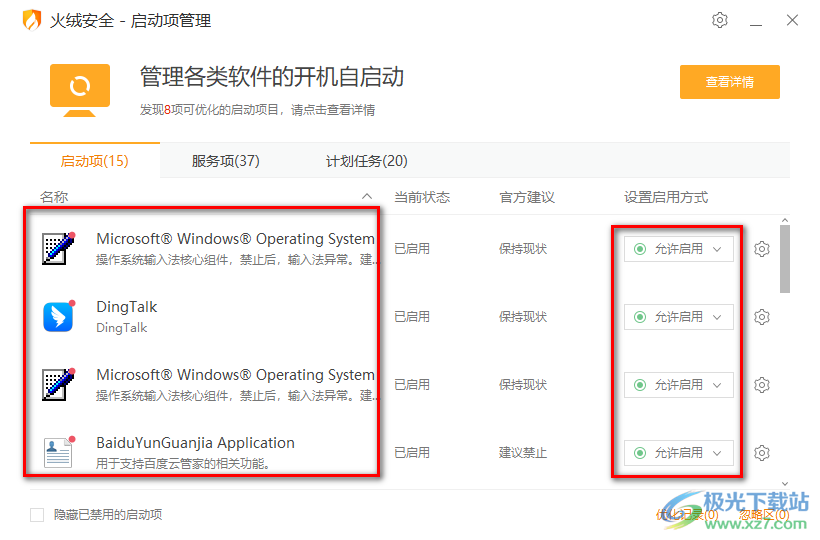Open gear settings for BaiduYunGuanjia row

(x=761, y=453)
